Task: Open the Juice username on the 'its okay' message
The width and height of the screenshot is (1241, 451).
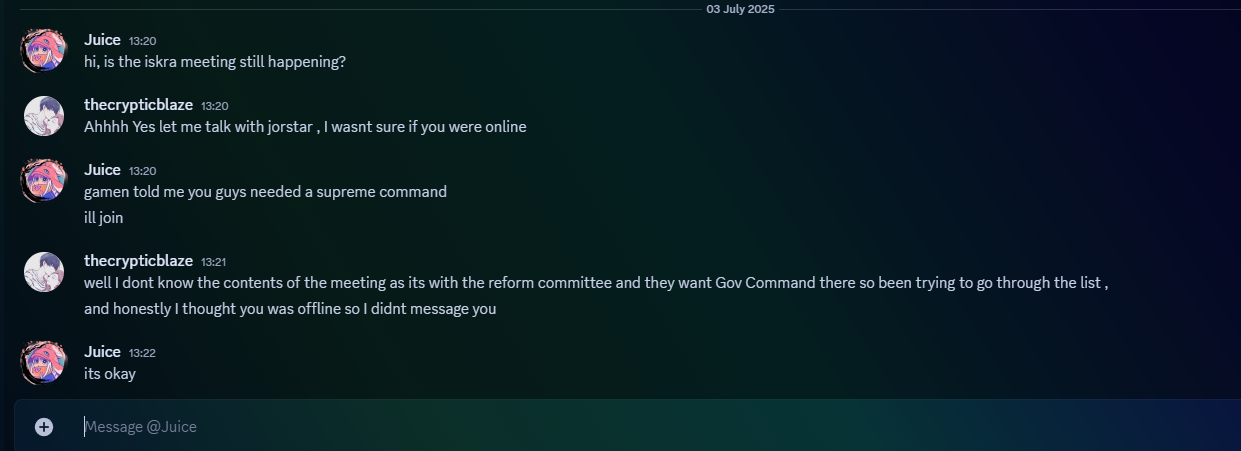Action: click(102, 352)
